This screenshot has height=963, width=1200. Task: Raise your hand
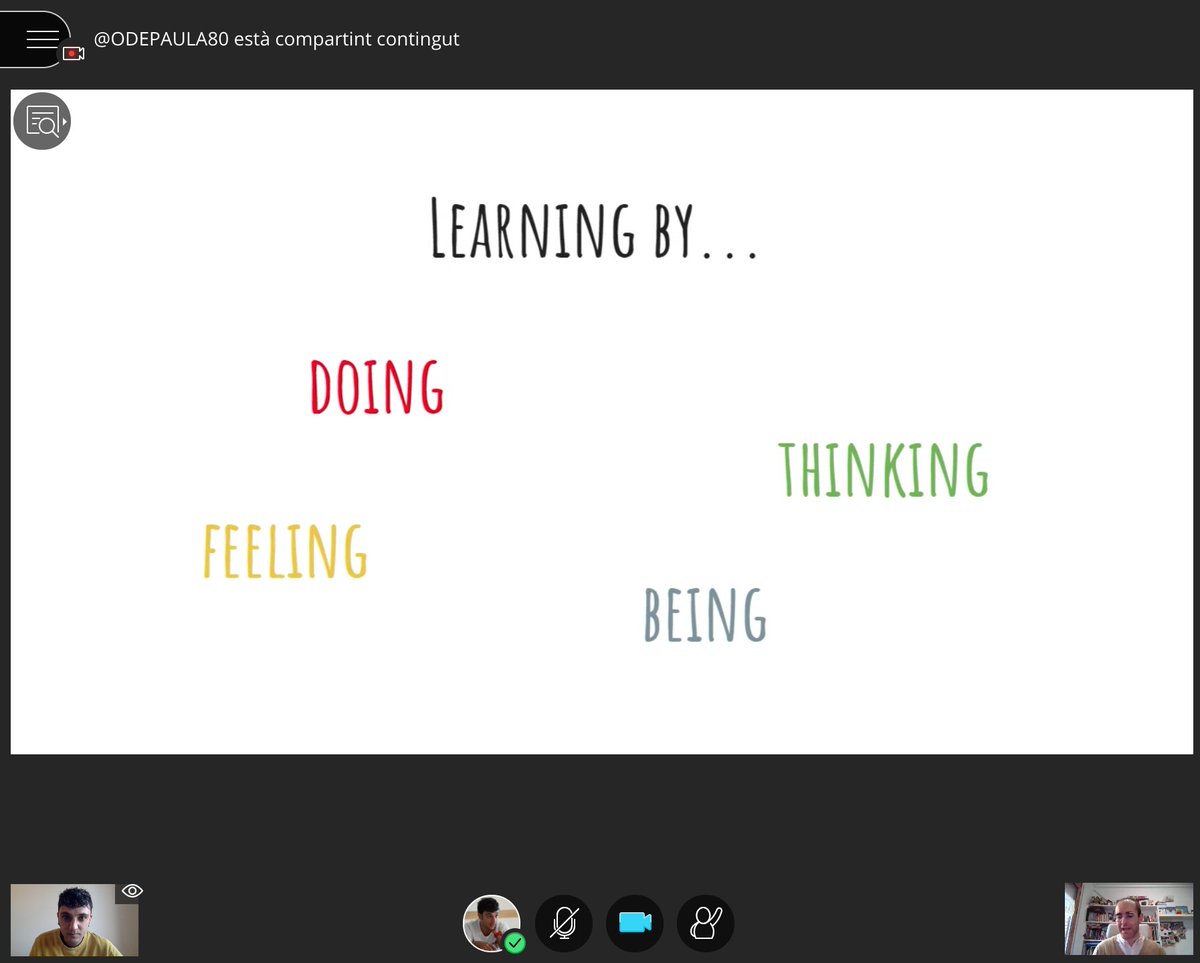tap(706, 923)
